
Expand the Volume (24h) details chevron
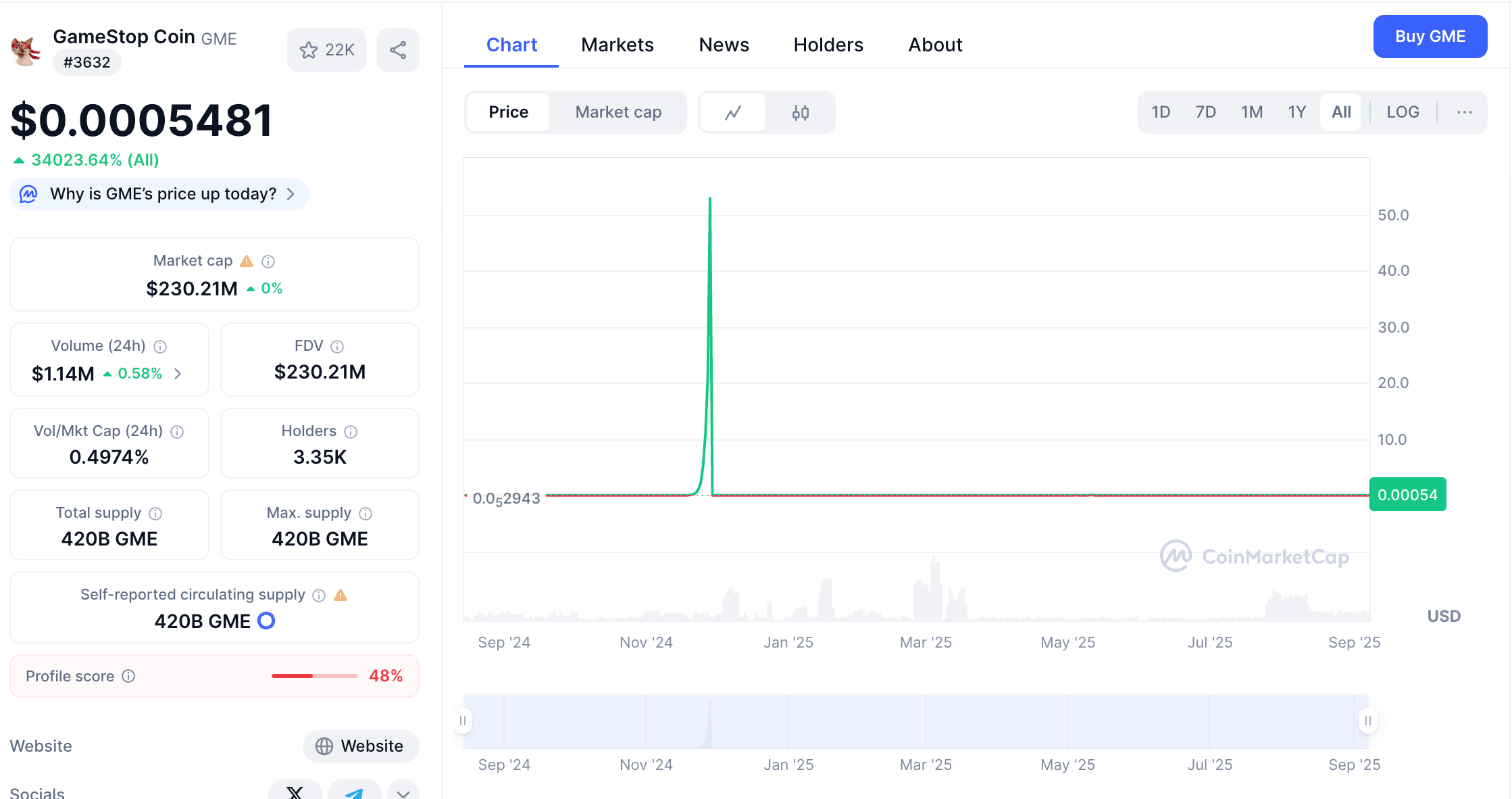[x=178, y=374]
